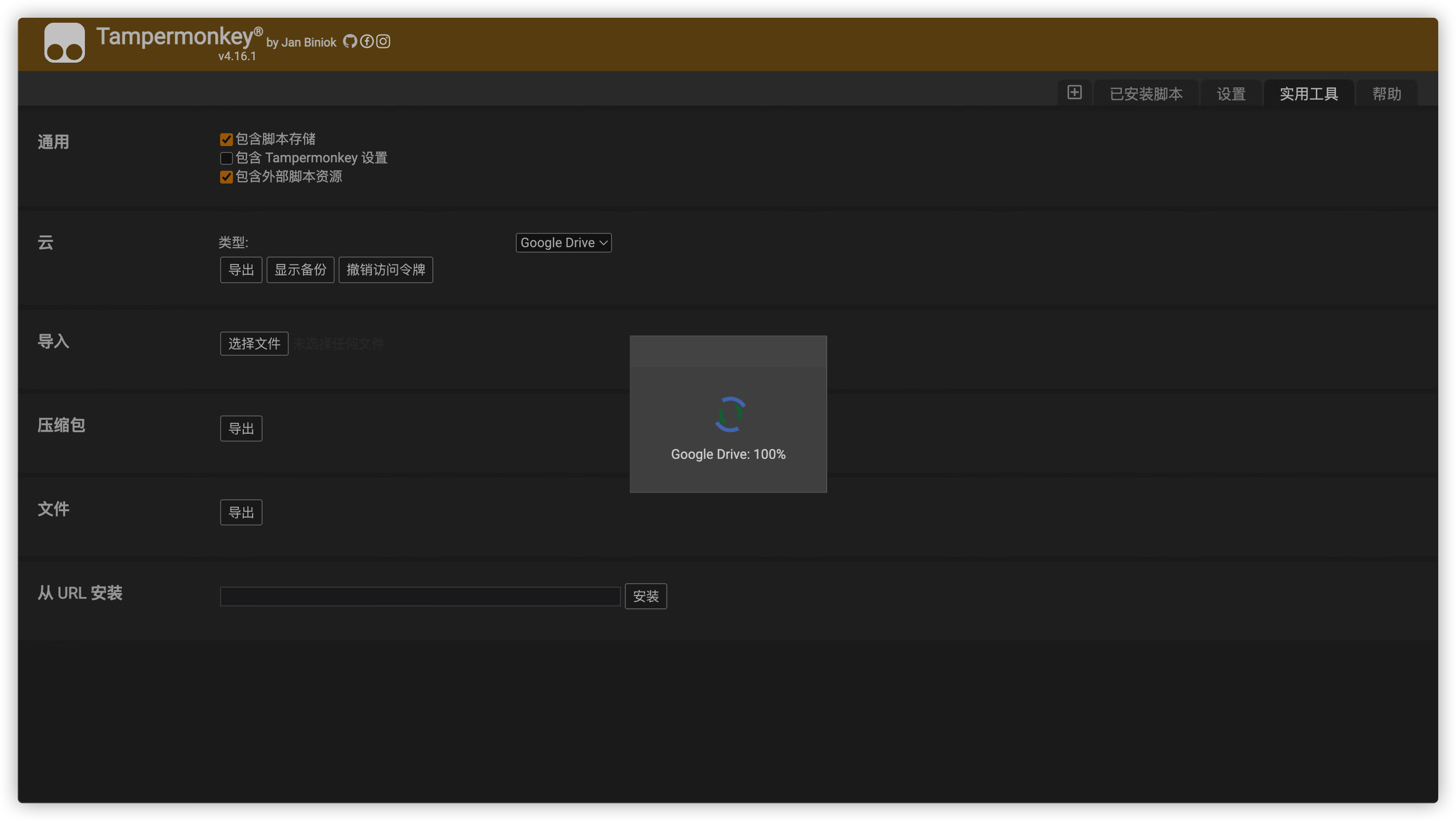Click 导出 button in 压缩包 section

point(241,428)
